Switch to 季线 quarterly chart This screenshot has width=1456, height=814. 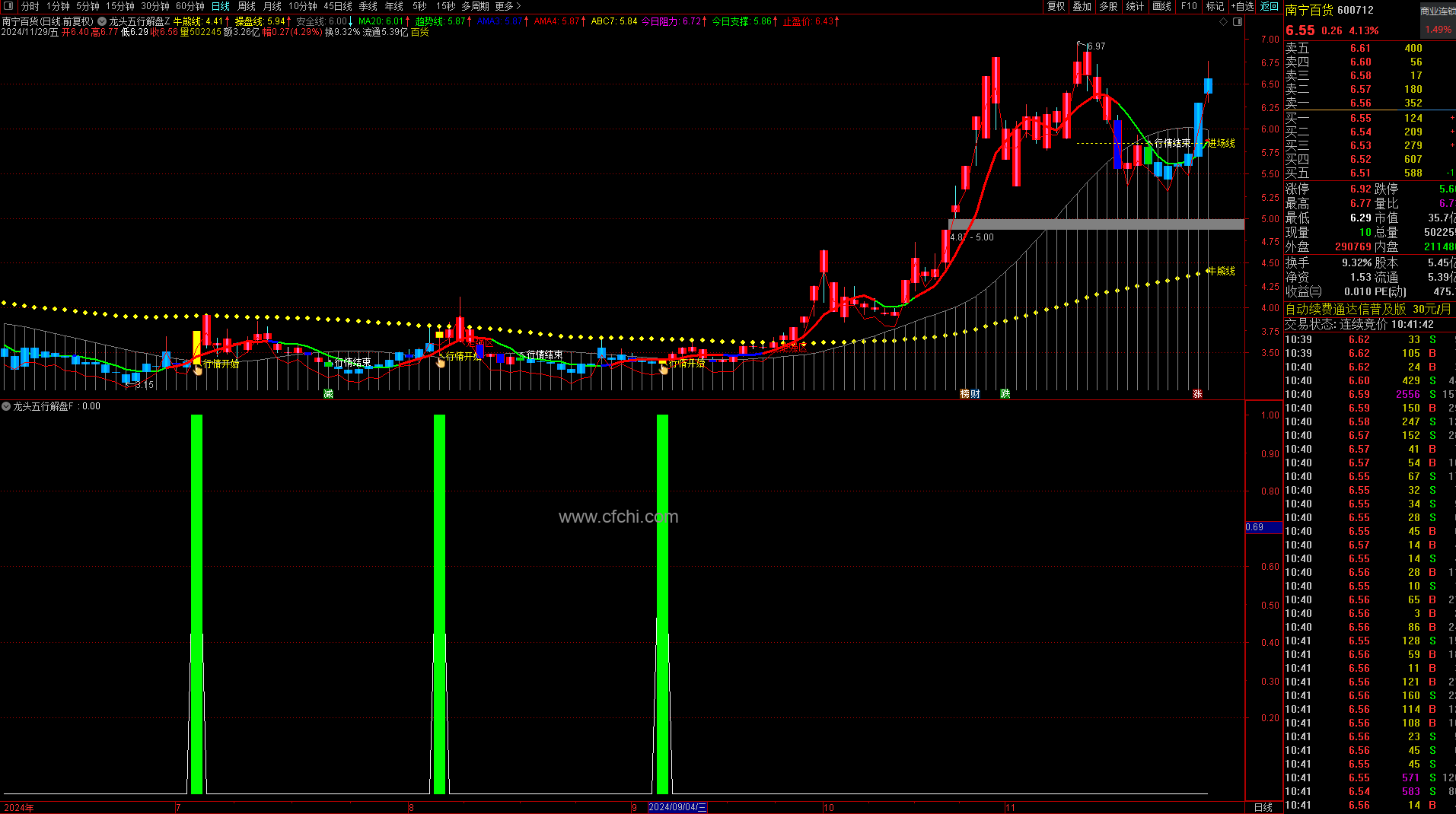(x=368, y=6)
